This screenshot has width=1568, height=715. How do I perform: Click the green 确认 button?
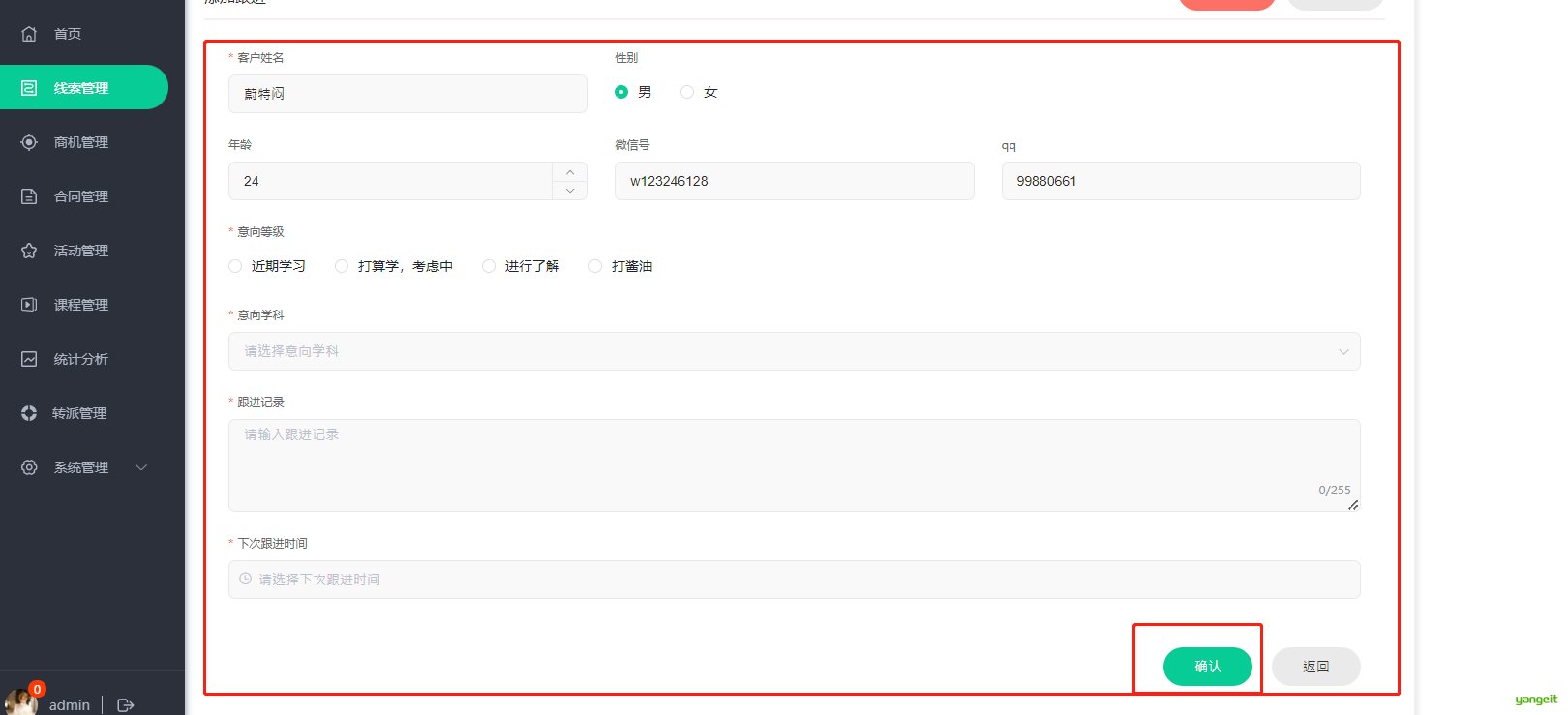pyautogui.click(x=1208, y=667)
